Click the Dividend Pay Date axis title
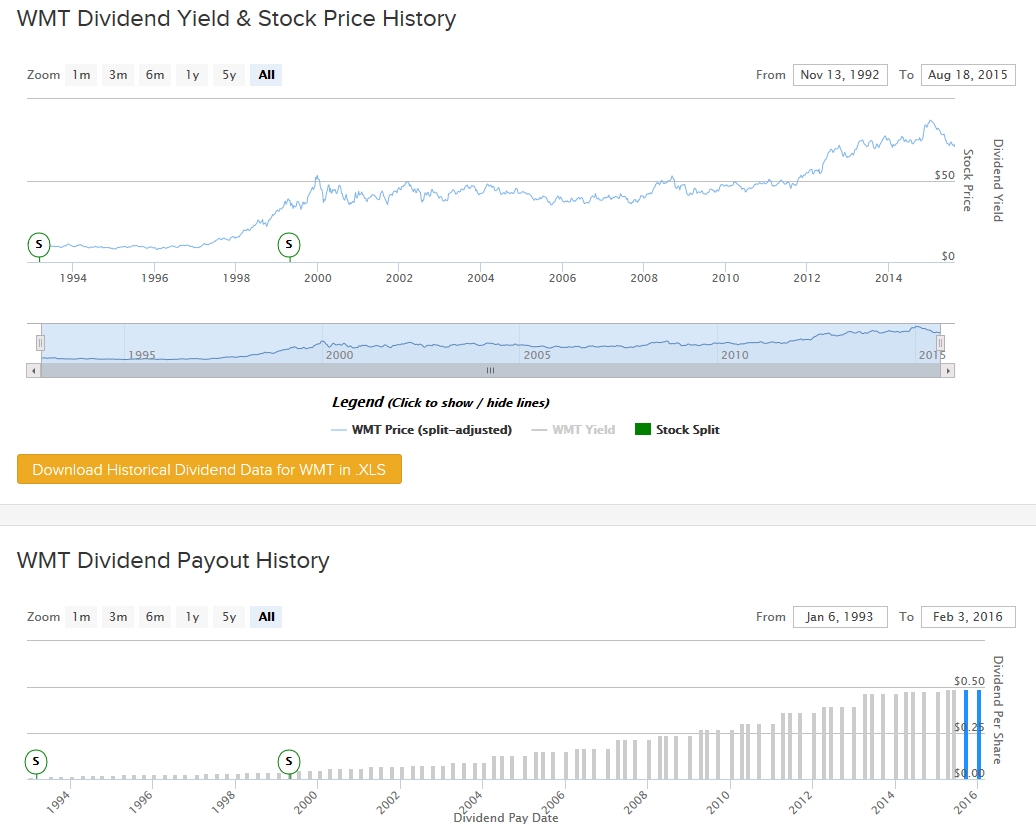Viewport: 1036px width, 840px height. click(506, 818)
